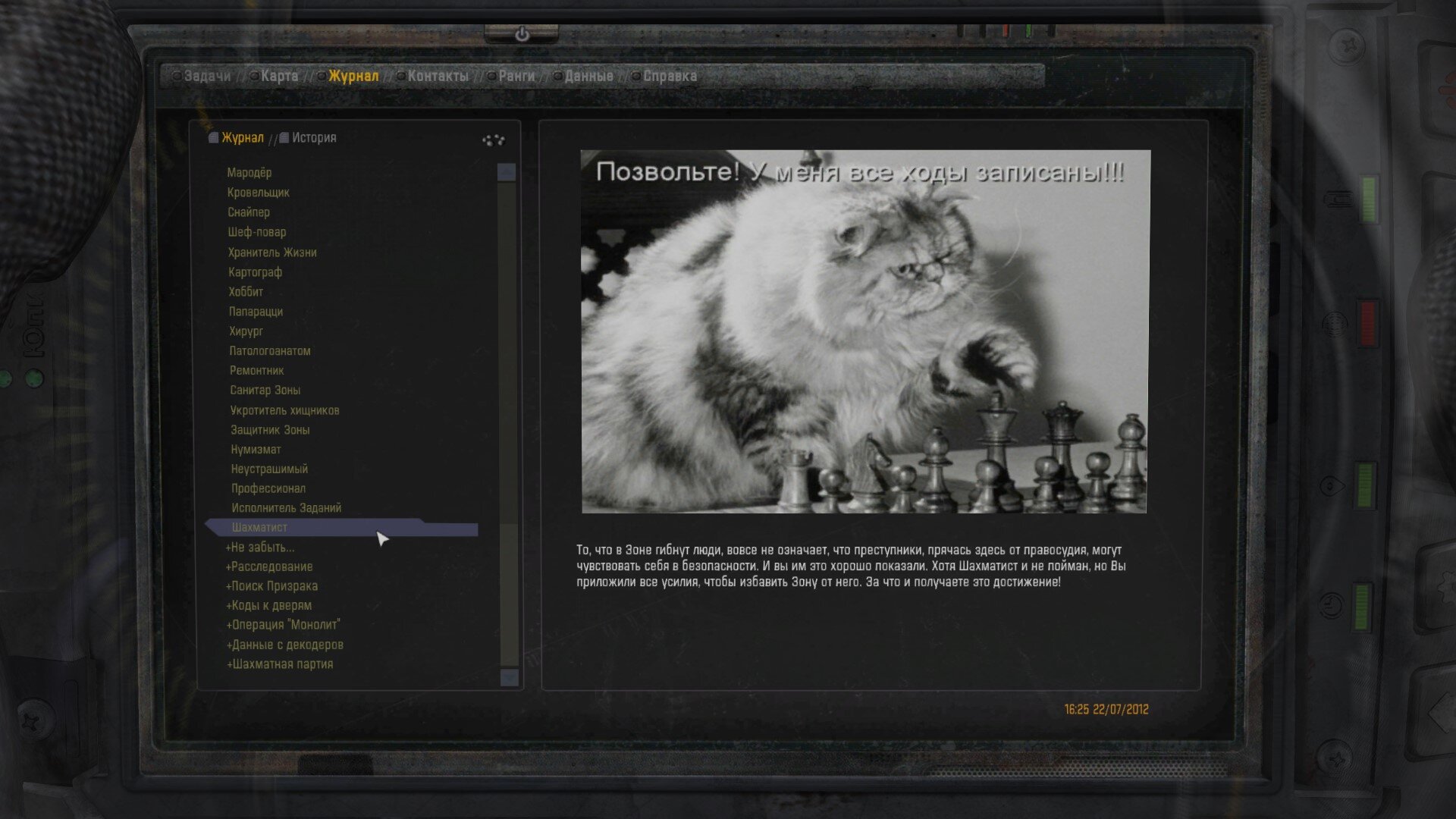Click the dots icon above article list
This screenshot has height=819, width=1456.
click(x=493, y=140)
